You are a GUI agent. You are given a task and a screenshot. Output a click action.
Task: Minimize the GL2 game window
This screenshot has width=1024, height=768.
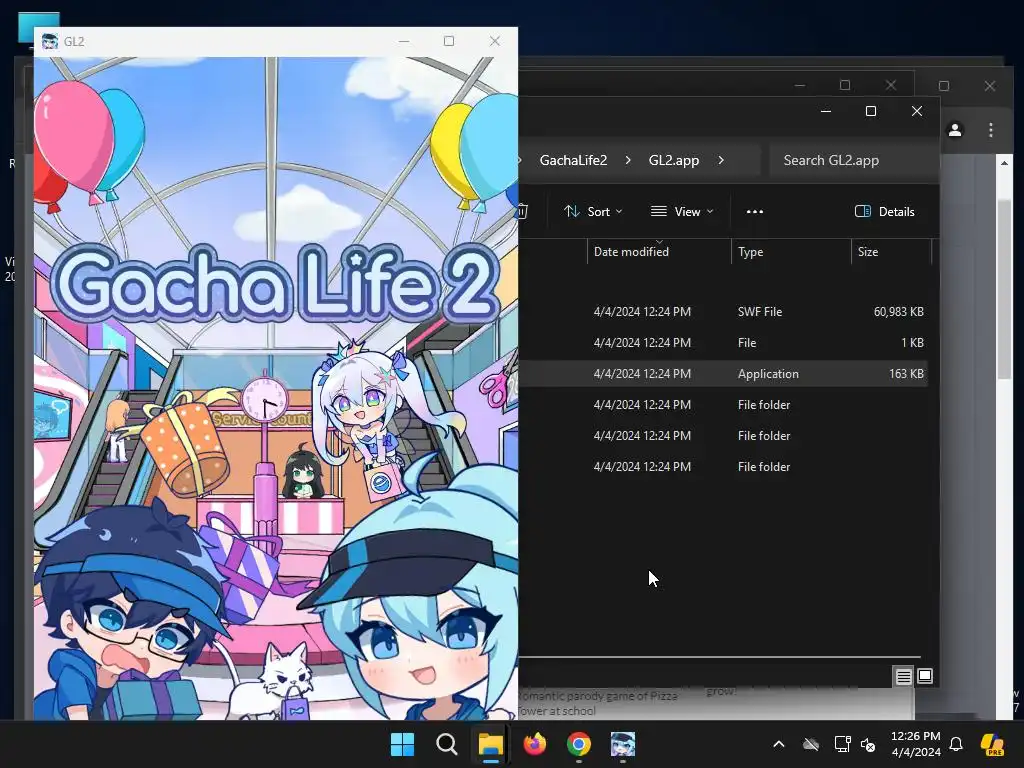coord(404,41)
